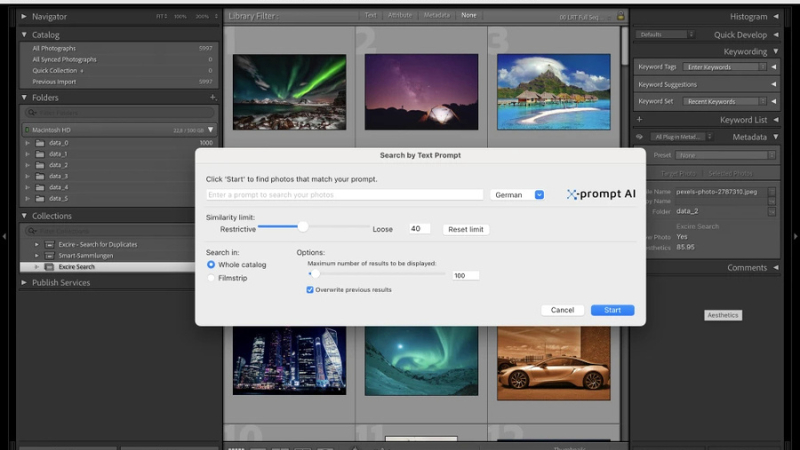Collapse the Folders panel
The height and width of the screenshot is (450, 800).
(x=24, y=97)
